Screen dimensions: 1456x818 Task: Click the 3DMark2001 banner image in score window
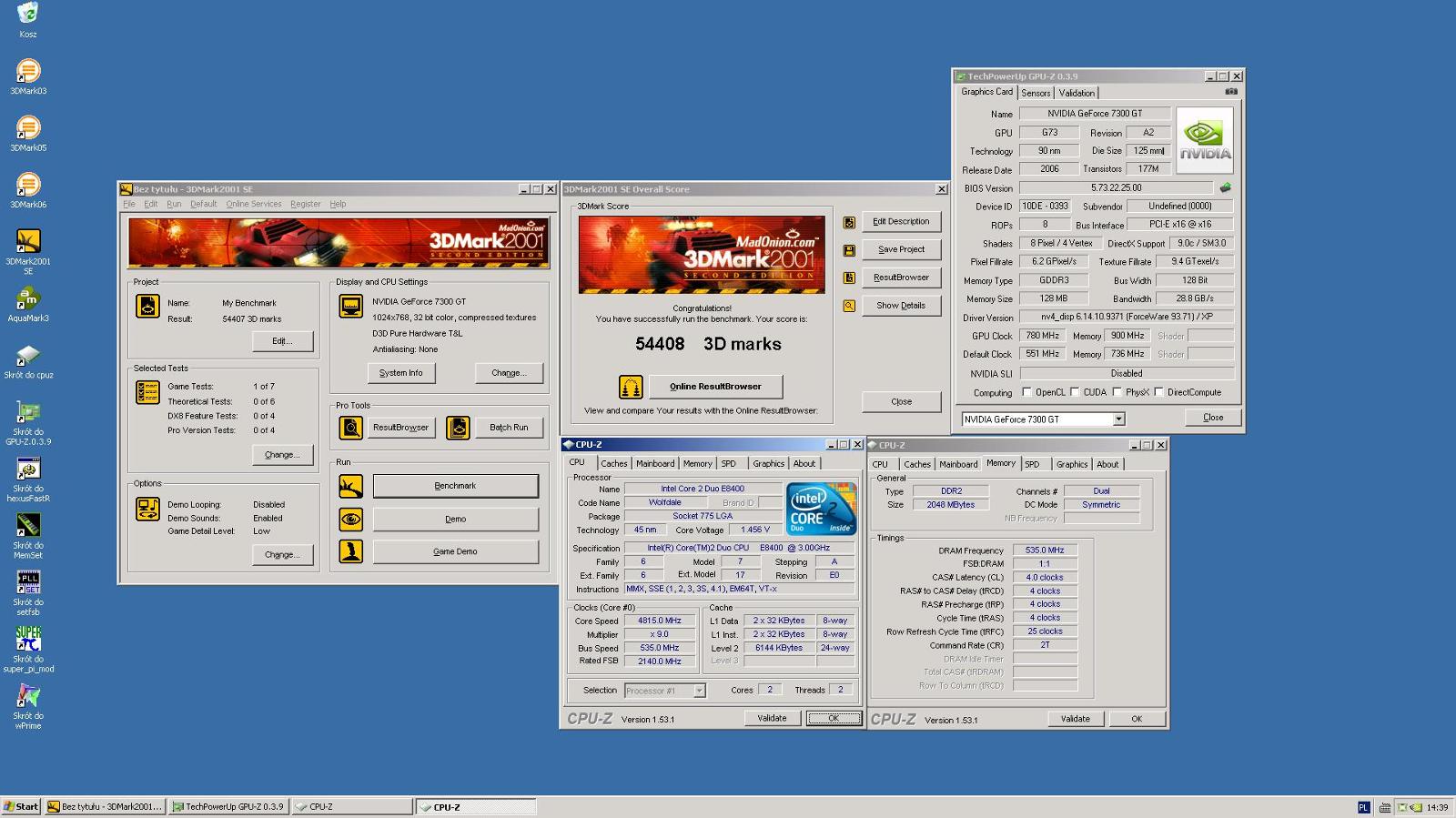702,255
